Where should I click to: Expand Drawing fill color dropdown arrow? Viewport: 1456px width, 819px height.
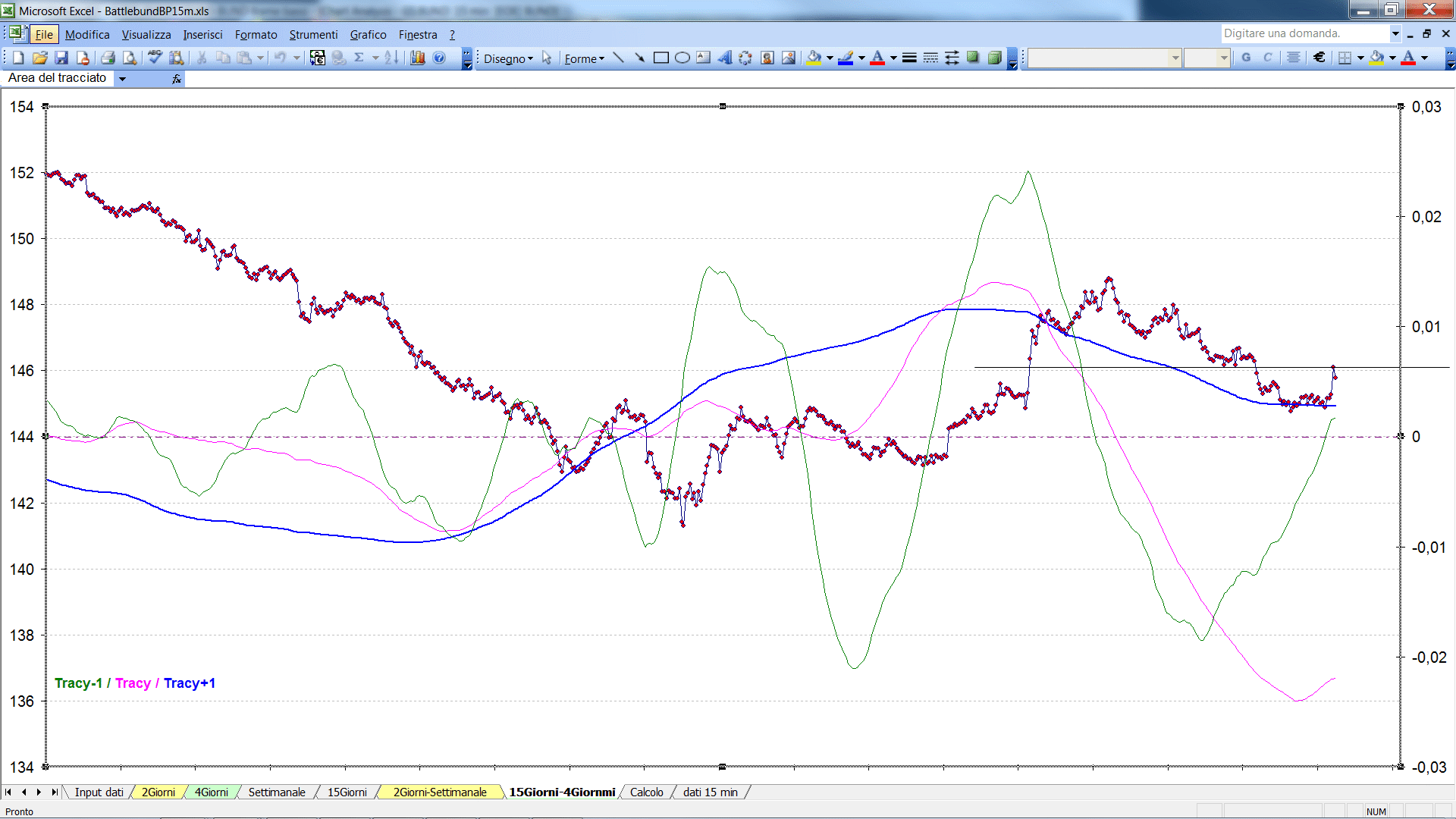(830, 58)
